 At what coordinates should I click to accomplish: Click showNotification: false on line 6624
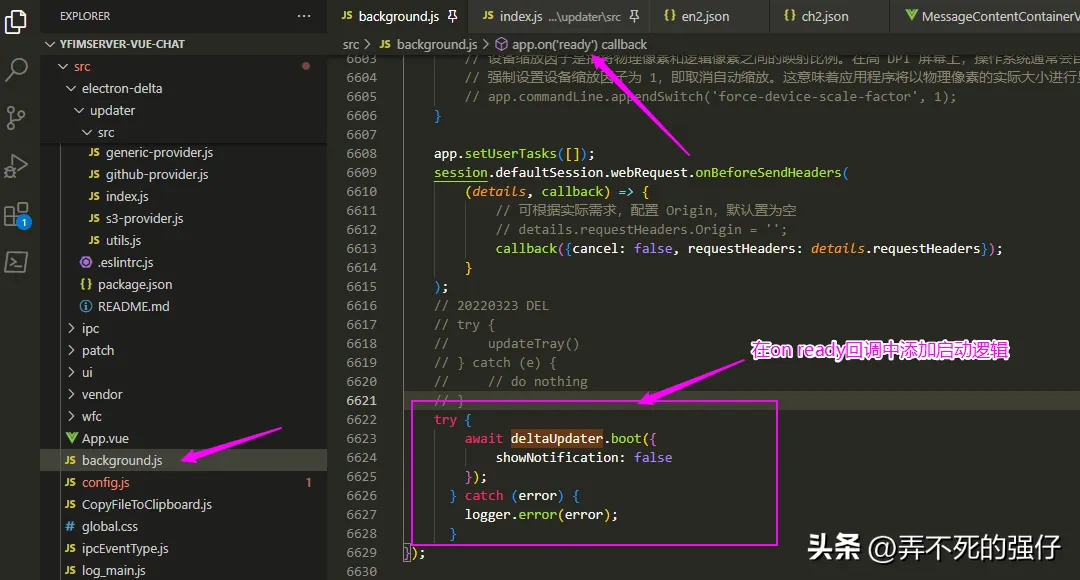click(x=583, y=457)
